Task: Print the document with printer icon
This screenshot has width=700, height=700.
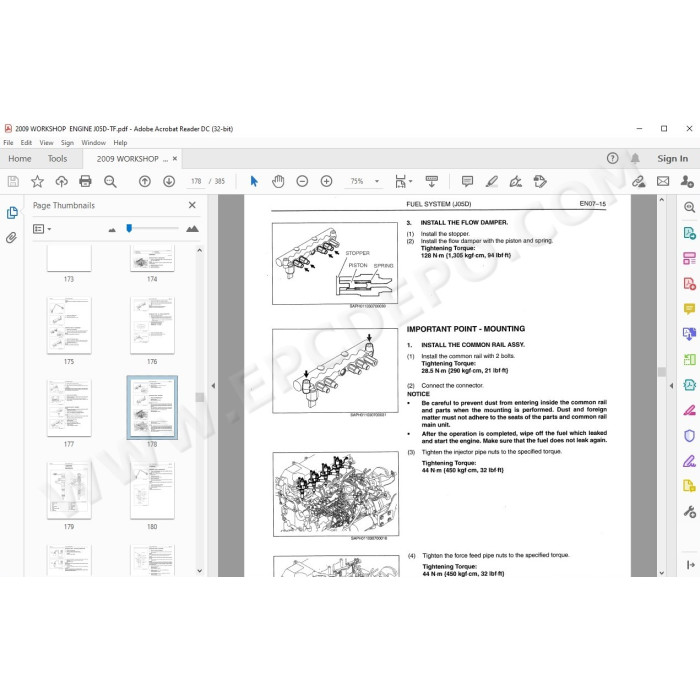Action: [85, 181]
